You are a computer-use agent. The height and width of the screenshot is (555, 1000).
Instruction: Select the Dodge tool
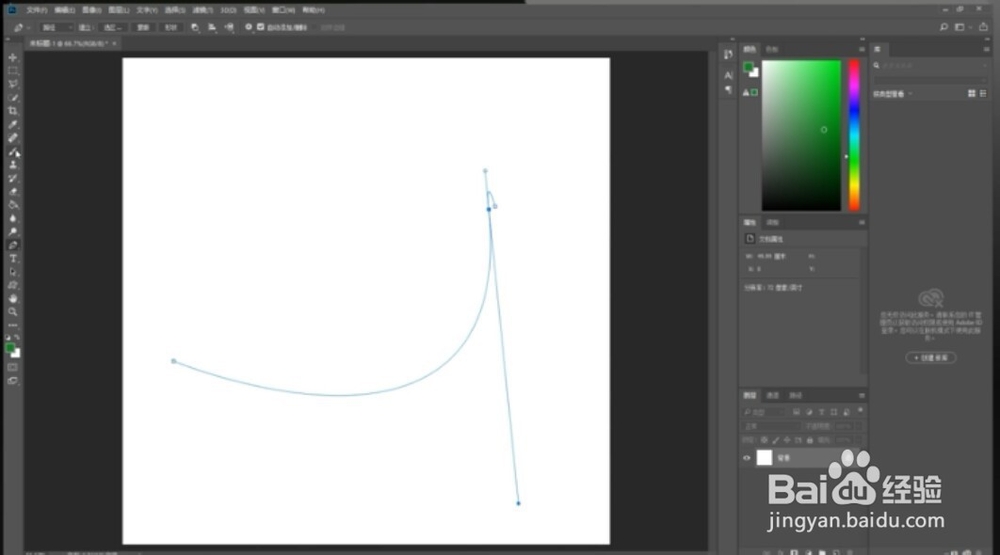13,232
